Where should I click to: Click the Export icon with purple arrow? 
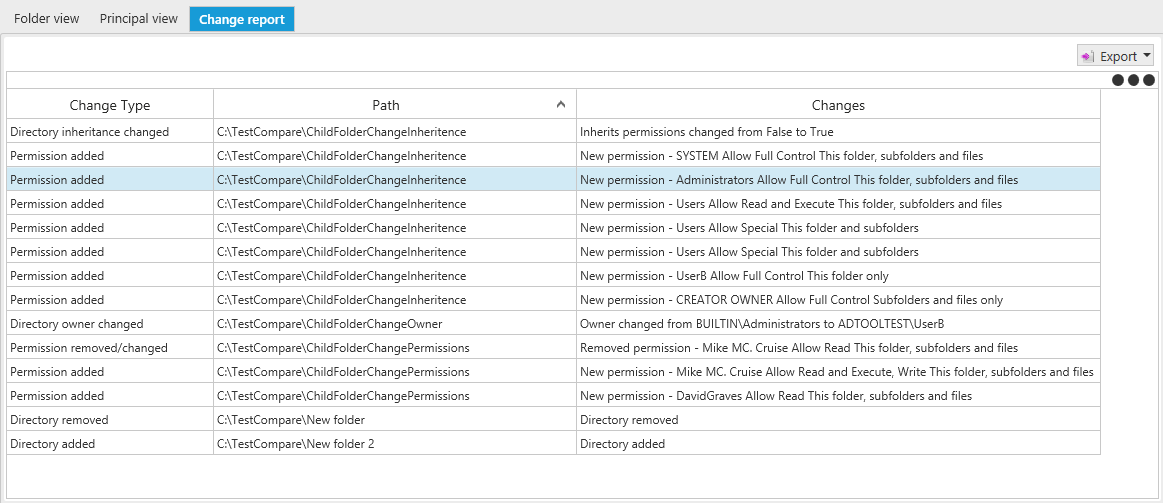[1088, 56]
